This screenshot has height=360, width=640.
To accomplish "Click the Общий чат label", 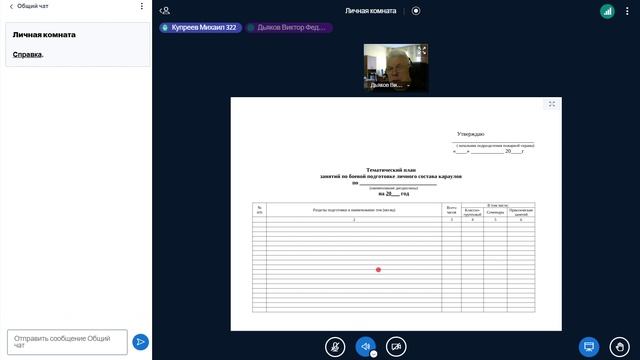I will (33, 6).
